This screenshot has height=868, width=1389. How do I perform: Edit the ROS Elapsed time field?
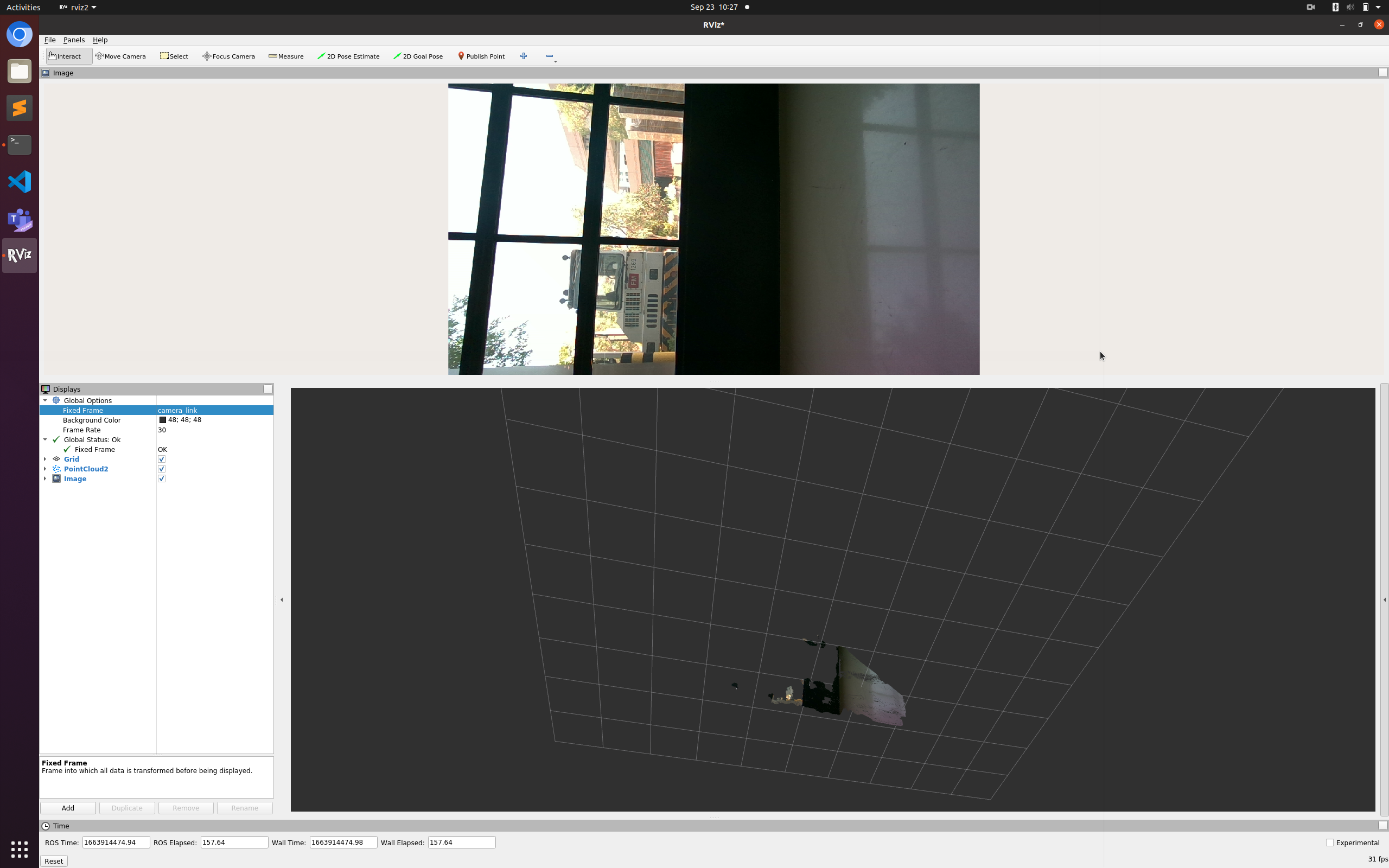coord(234,842)
